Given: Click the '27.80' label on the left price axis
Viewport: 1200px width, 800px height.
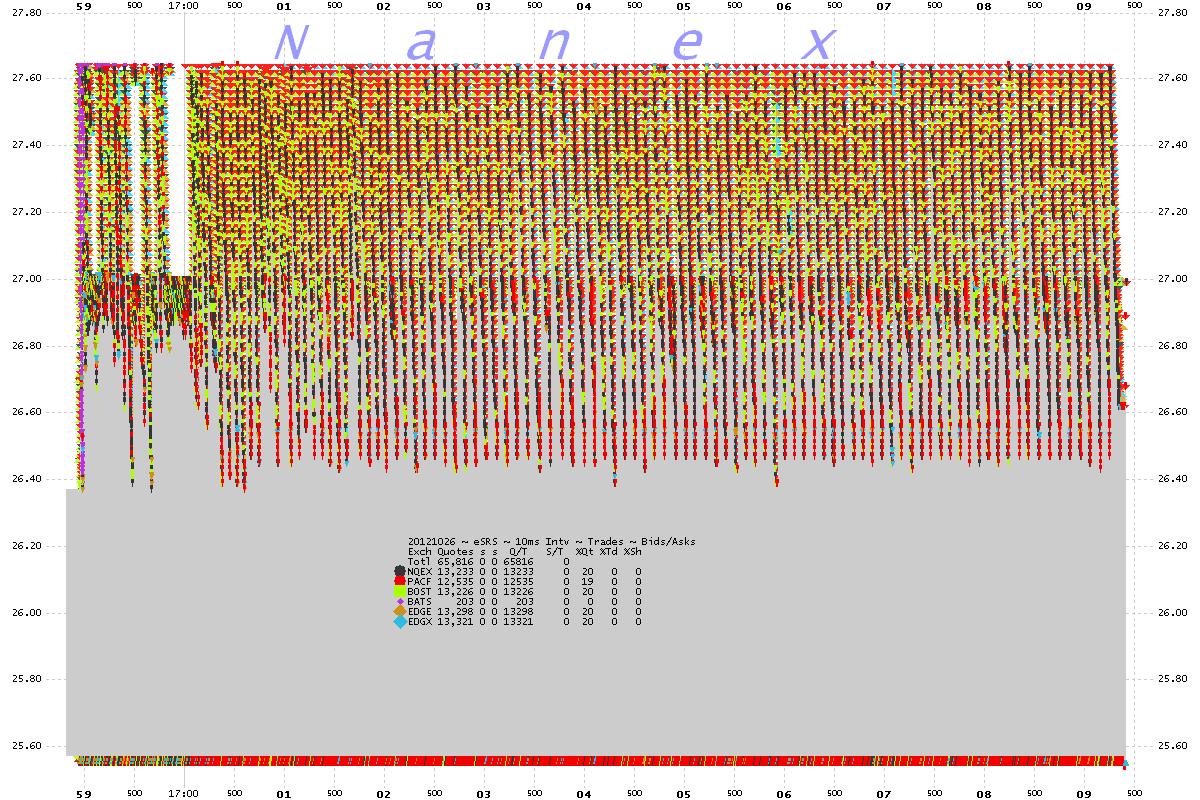Looking at the screenshot, I should [x=25, y=12].
